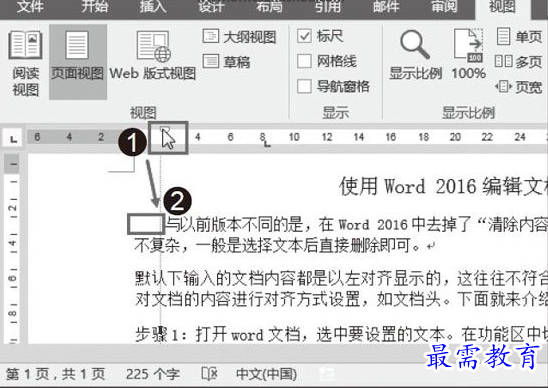Click the proofing book icon in status bar

209,374
